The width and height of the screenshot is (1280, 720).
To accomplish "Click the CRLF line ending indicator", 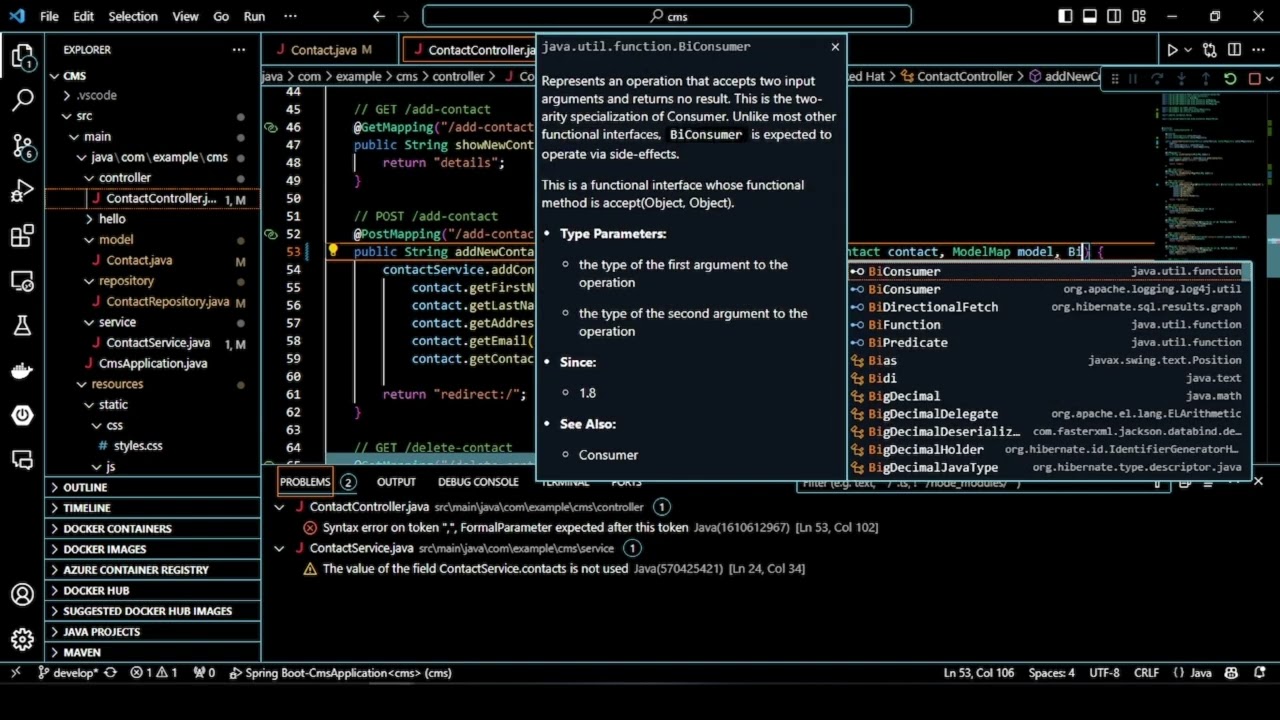I will pos(1146,673).
